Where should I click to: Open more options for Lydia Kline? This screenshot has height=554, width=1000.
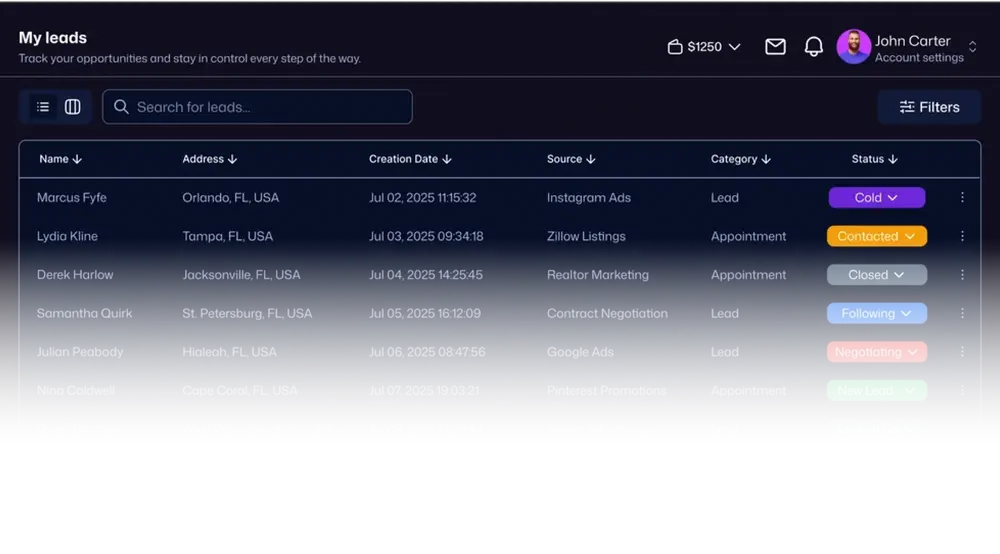[x=962, y=236]
